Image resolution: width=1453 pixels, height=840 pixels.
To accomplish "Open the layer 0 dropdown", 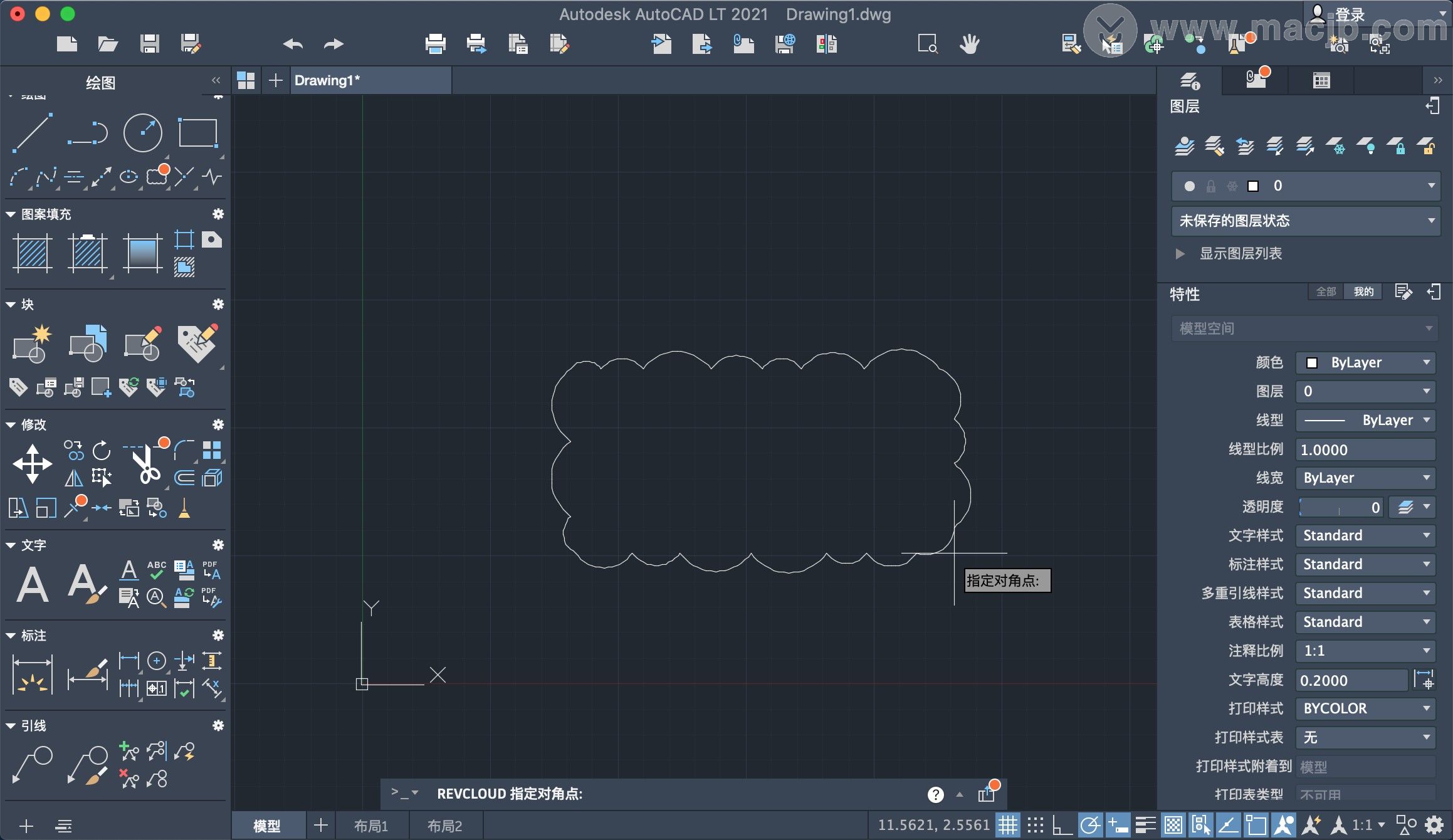I will (x=1306, y=186).
